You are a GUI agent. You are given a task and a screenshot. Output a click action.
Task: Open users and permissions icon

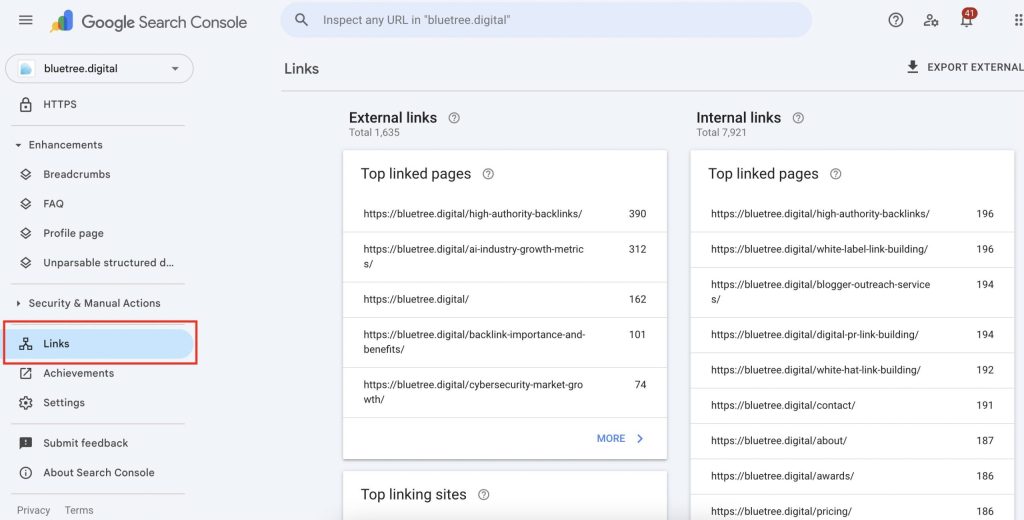pos(931,20)
